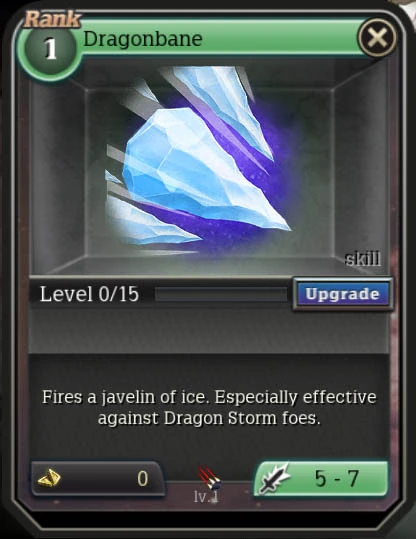Viewport: 416px width, 539px height.
Task: Tap the cost value 0 field
Action: coord(143,478)
